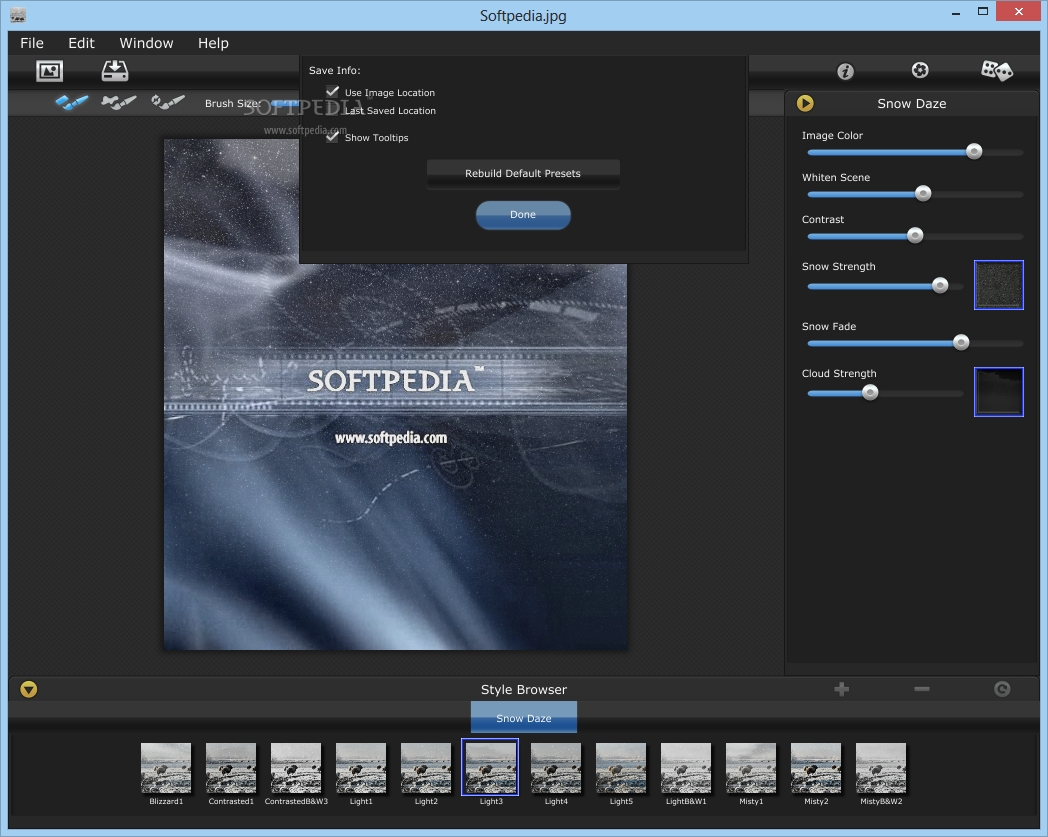Select the Misty2 preset thumbnail
1048x837 pixels.
[x=816, y=768]
